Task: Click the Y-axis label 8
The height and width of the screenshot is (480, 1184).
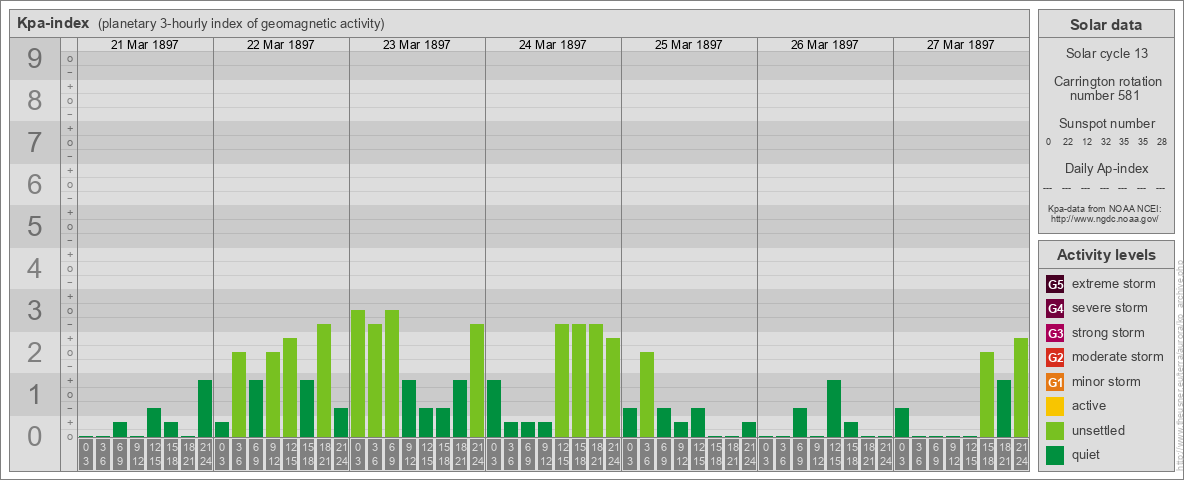Action: [x=35, y=100]
